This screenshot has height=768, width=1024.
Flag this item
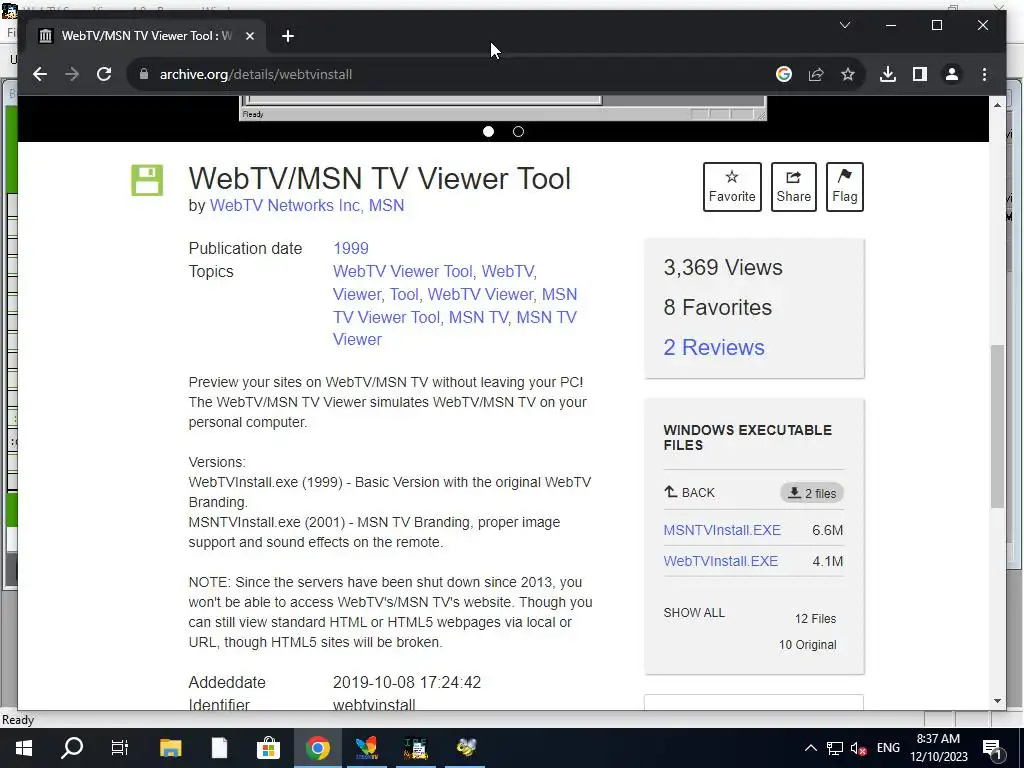pos(844,187)
